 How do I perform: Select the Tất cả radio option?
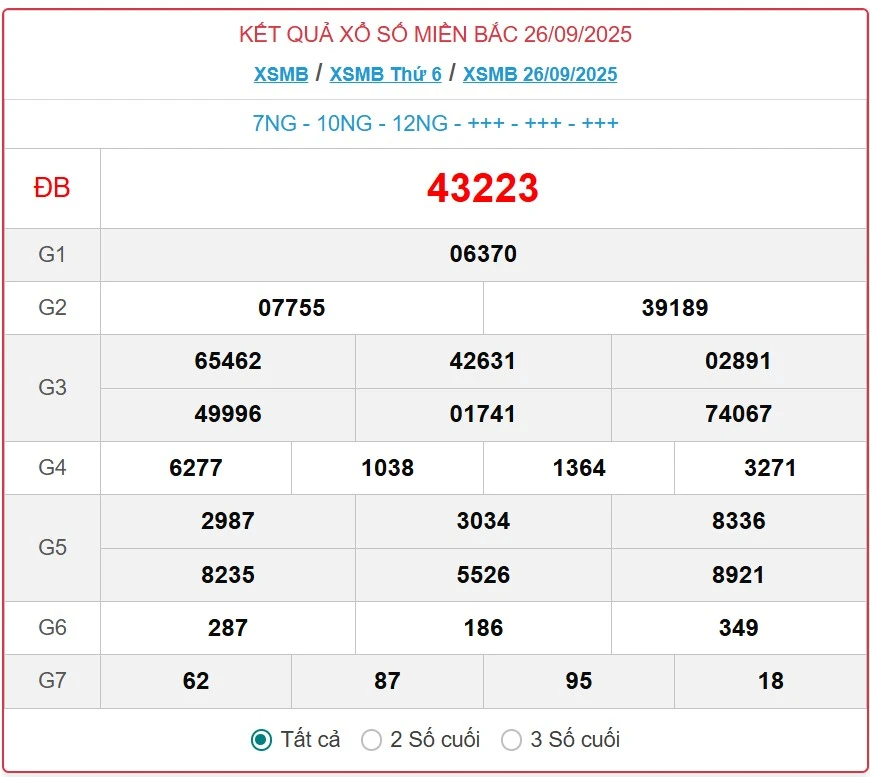pos(261,740)
